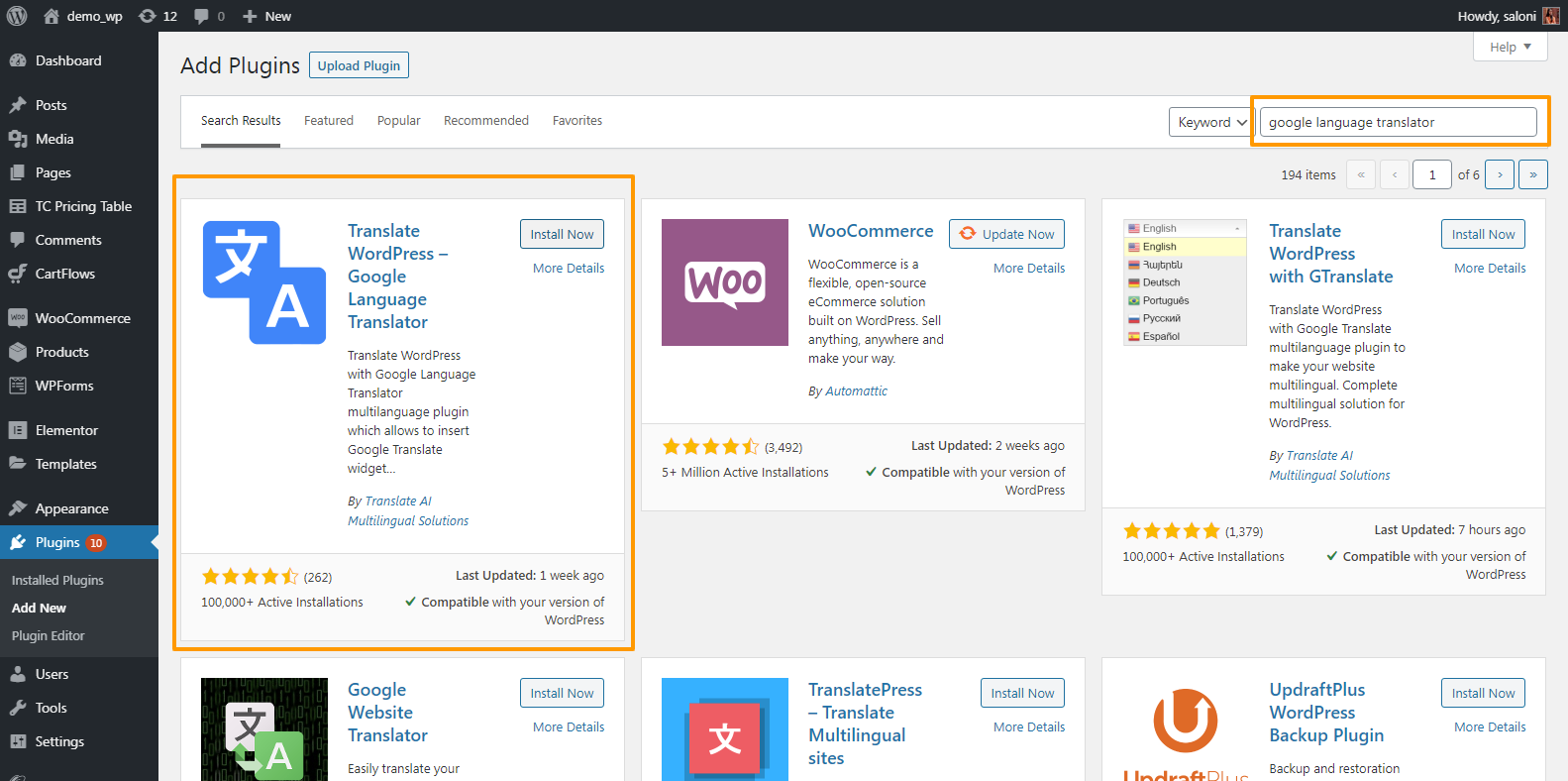Open More Details for TranslatePress

pyautogui.click(x=1029, y=726)
